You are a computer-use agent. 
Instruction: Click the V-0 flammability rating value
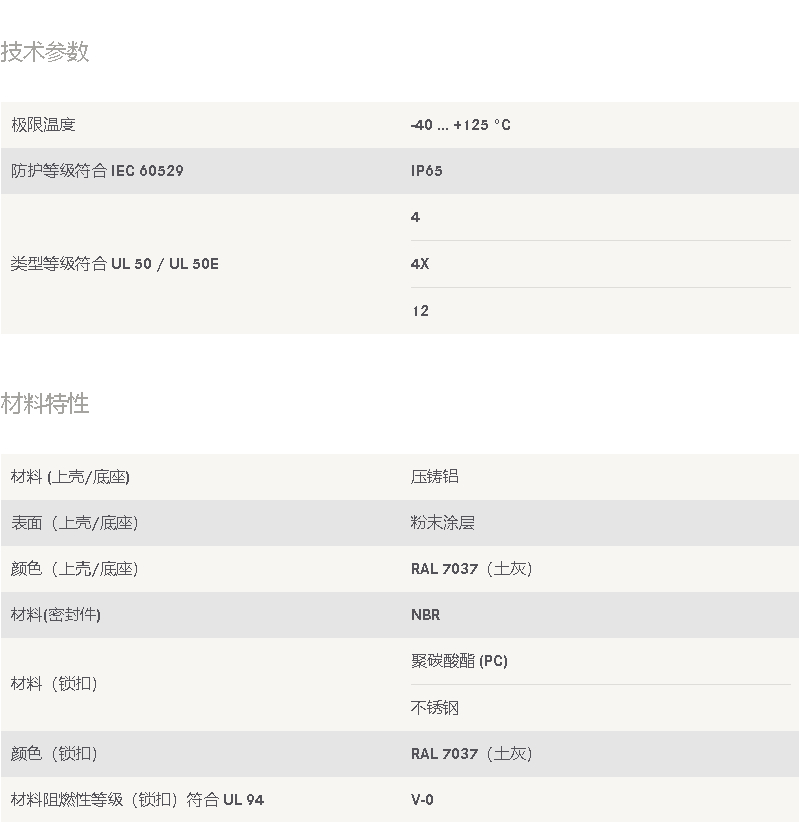click(422, 800)
